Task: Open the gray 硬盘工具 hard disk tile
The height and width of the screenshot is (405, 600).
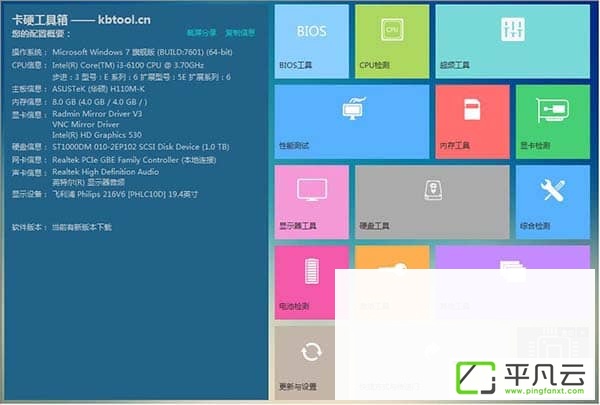Action: (x=432, y=202)
